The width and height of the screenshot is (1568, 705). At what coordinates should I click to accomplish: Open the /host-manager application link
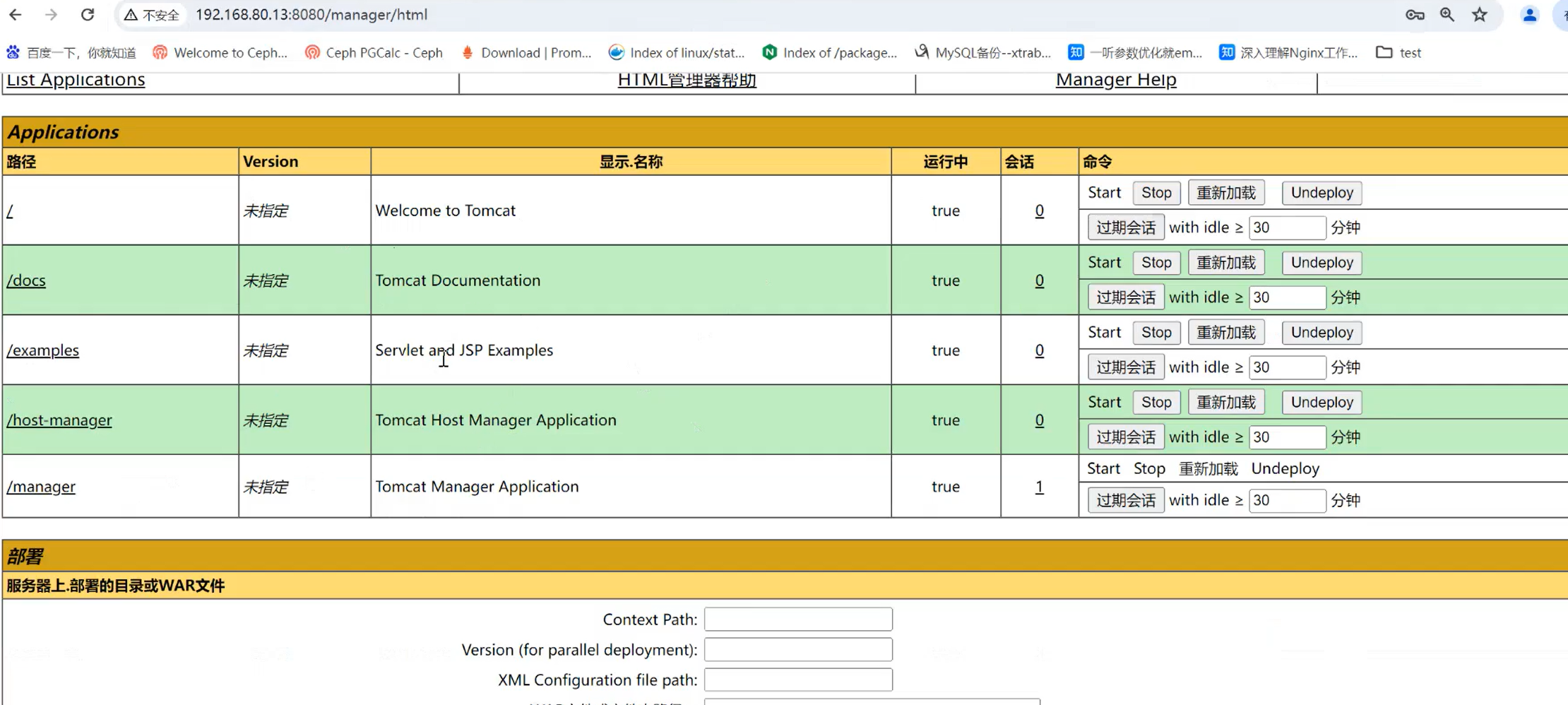coord(59,420)
